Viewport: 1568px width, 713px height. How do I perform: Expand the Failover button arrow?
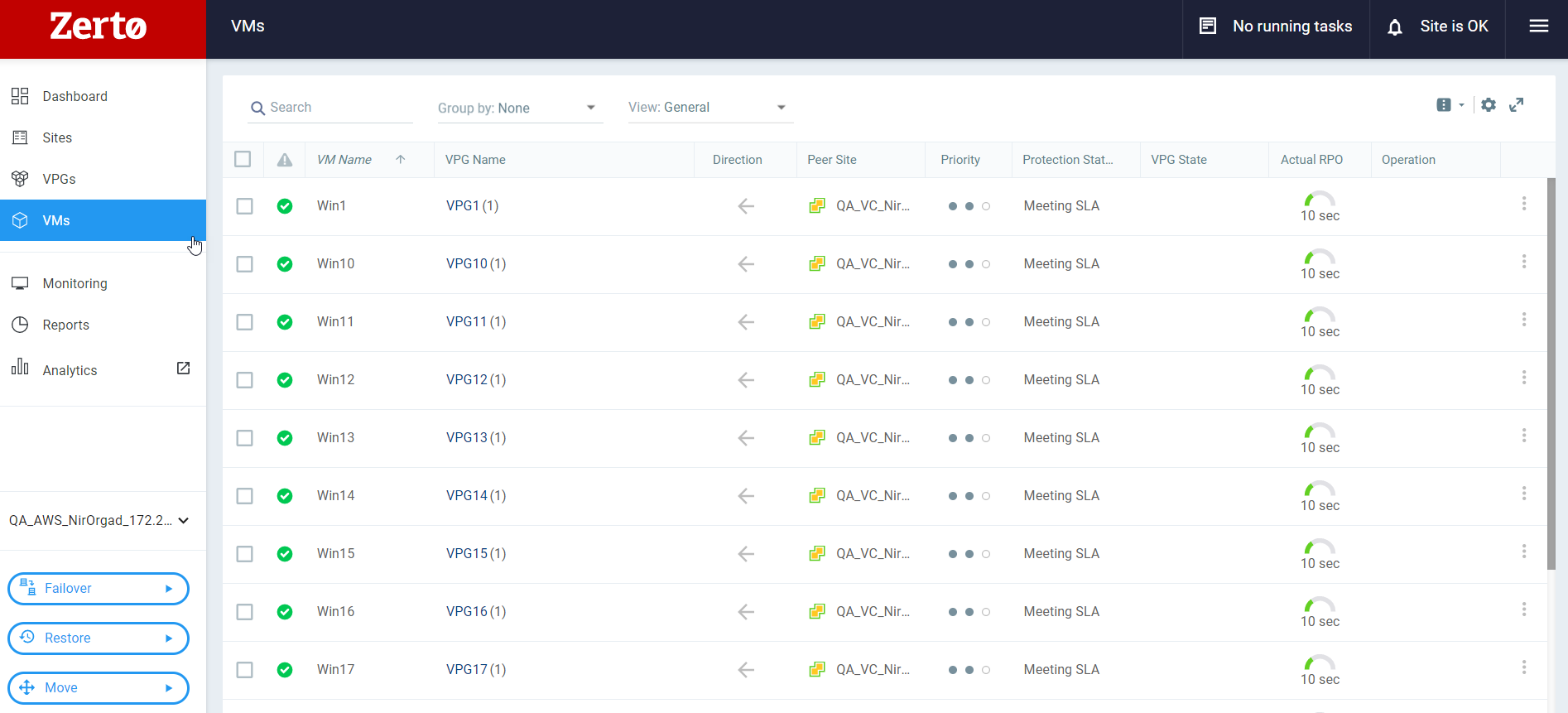[169, 589]
